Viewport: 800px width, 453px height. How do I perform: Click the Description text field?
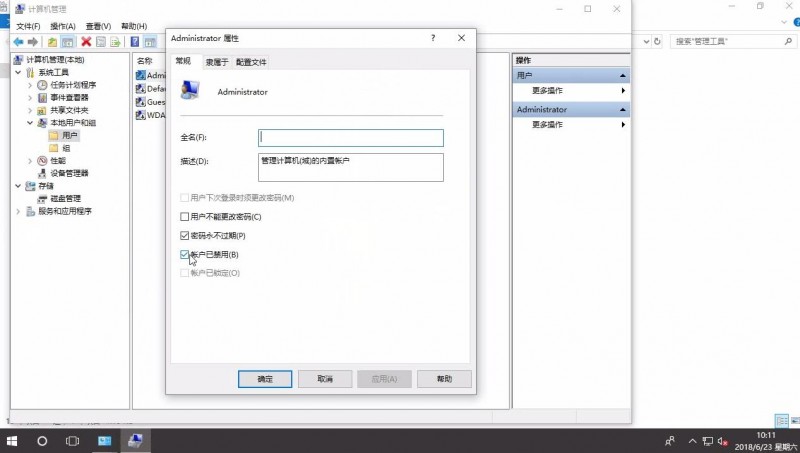pyautogui.click(x=351, y=167)
